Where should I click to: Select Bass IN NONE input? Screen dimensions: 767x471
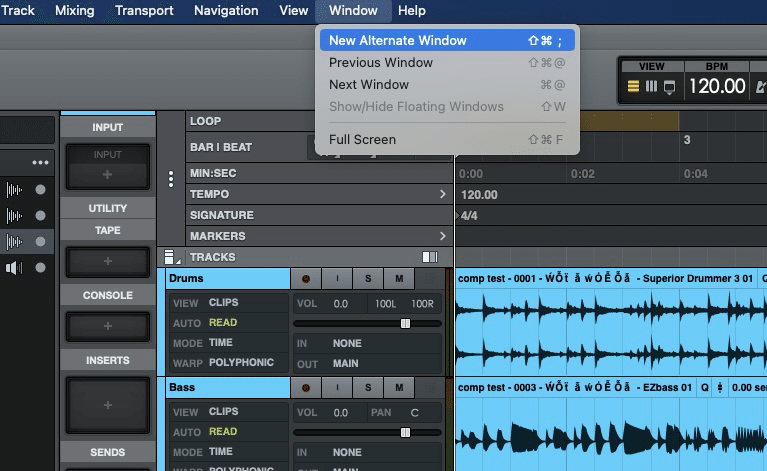tap(367, 452)
